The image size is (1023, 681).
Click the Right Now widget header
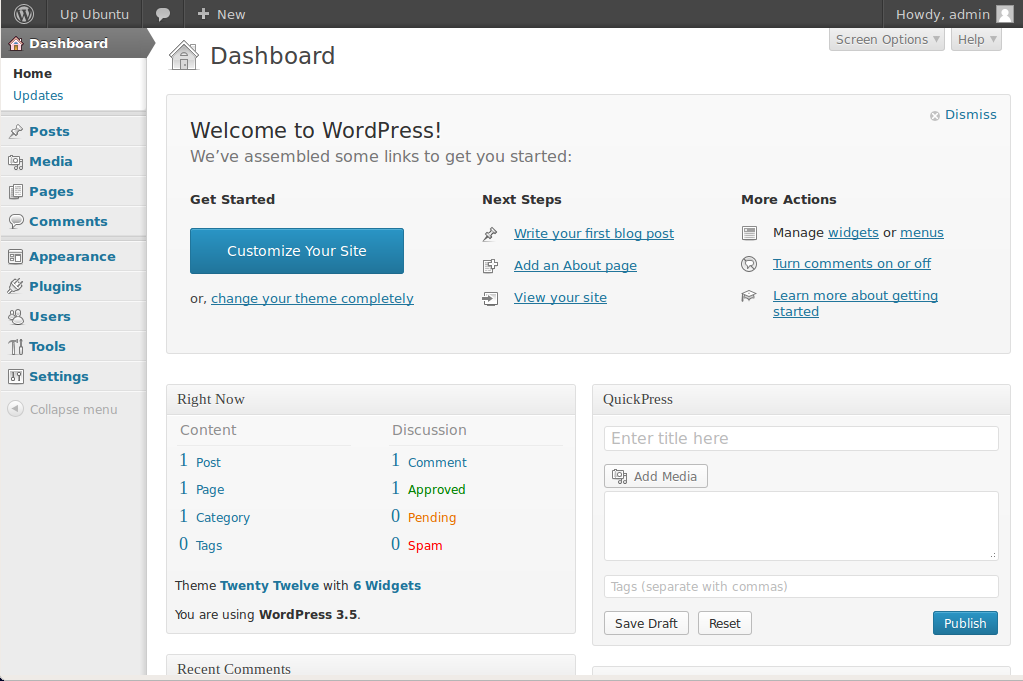[371, 399]
